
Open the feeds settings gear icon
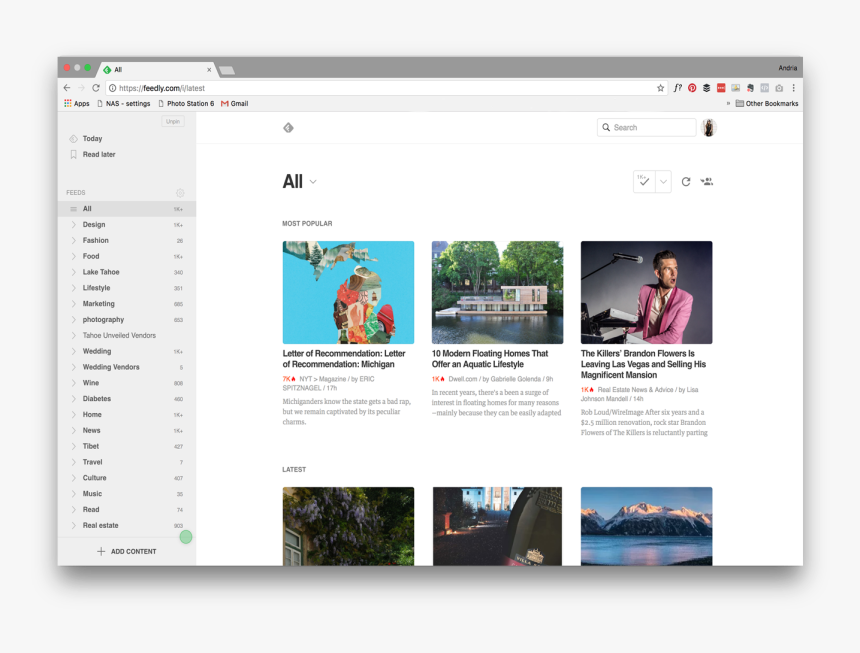pos(180,193)
